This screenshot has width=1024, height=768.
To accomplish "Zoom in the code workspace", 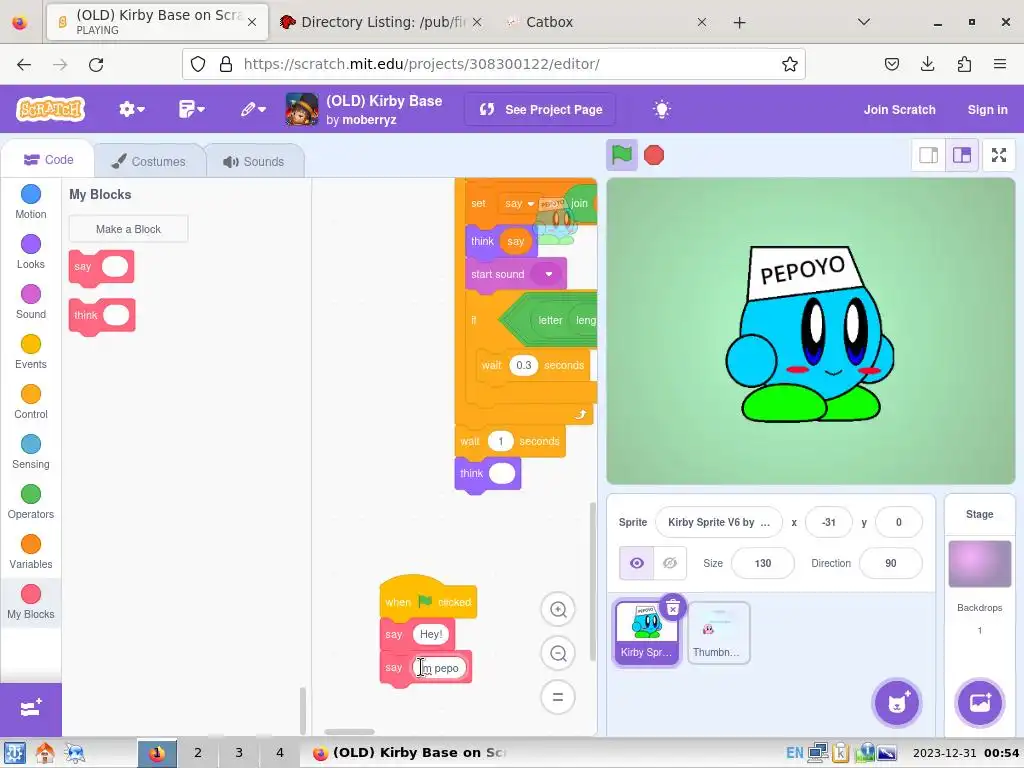I will pos(558,609).
